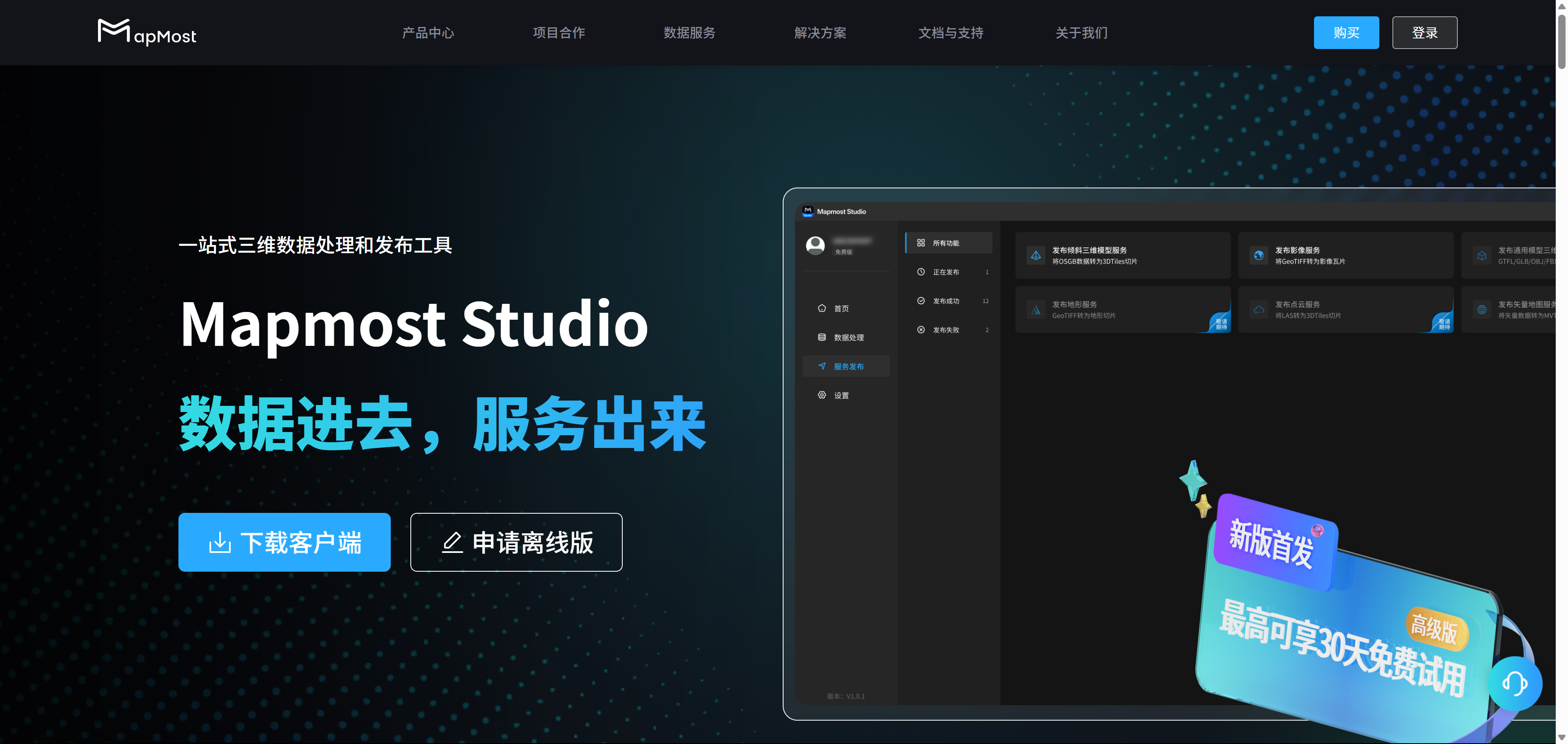Click the 所有功能 grid icon

coord(921,243)
